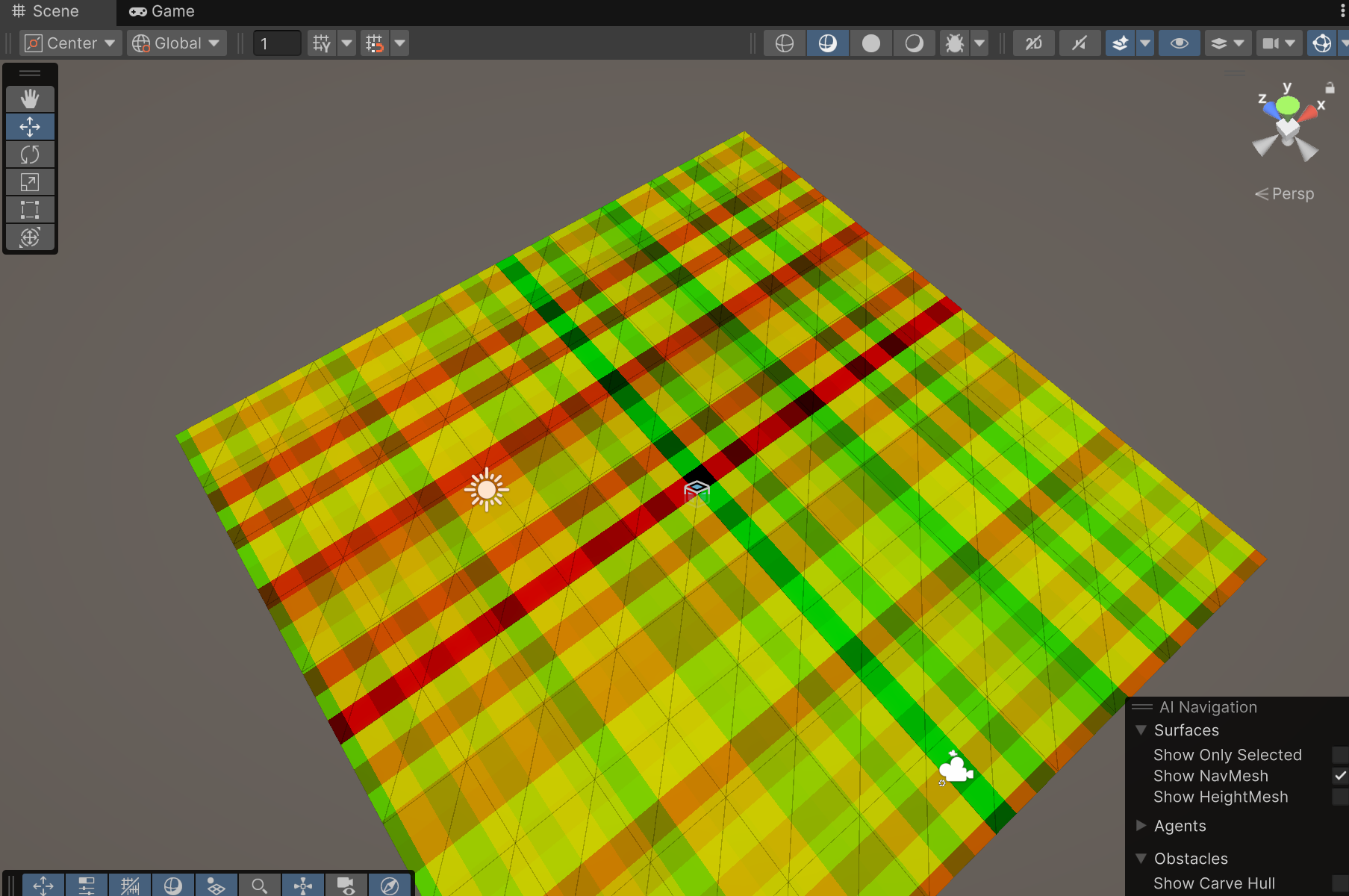Toggle scene gizmos display
The width and height of the screenshot is (1349, 896).
[1322, 43]
